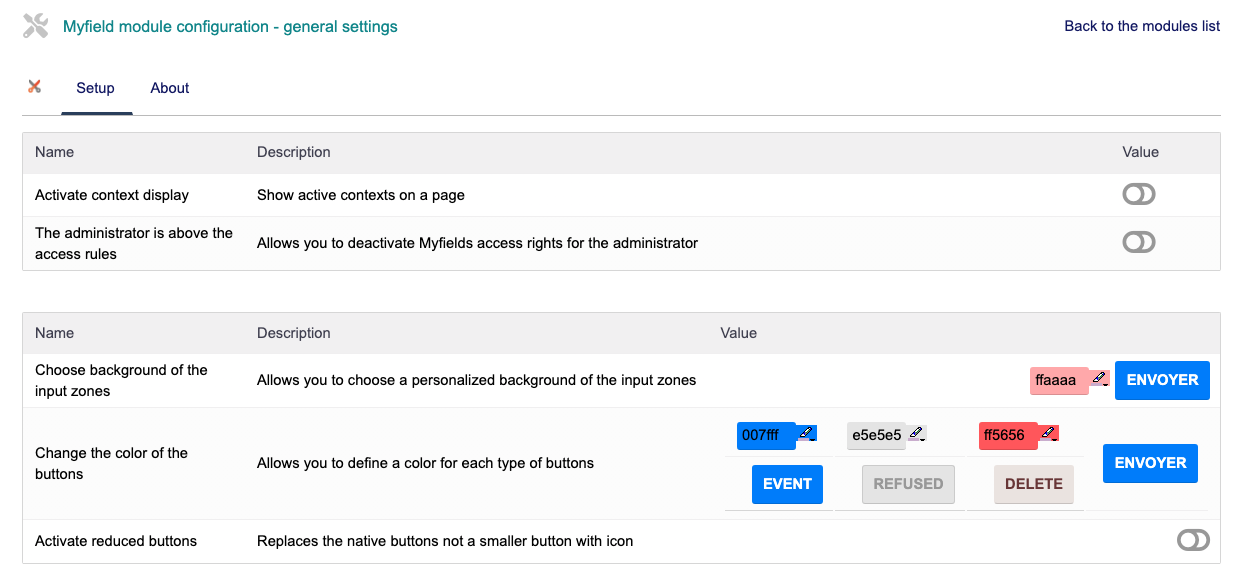Click the pink ffaaaa background color field
The height and width of the screenshot is (579, 1245).
1057,380
